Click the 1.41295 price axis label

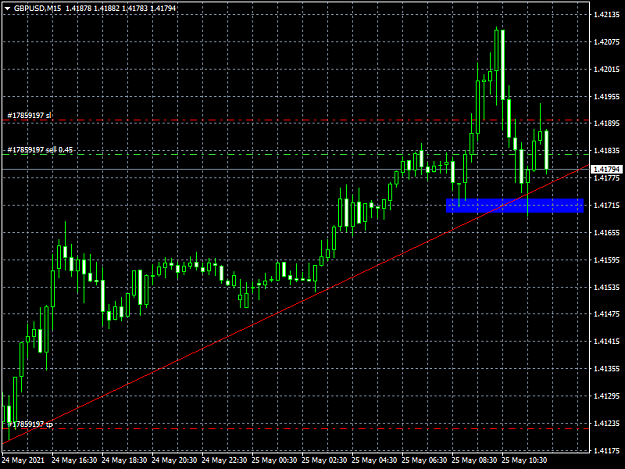(x=606, y=396)
